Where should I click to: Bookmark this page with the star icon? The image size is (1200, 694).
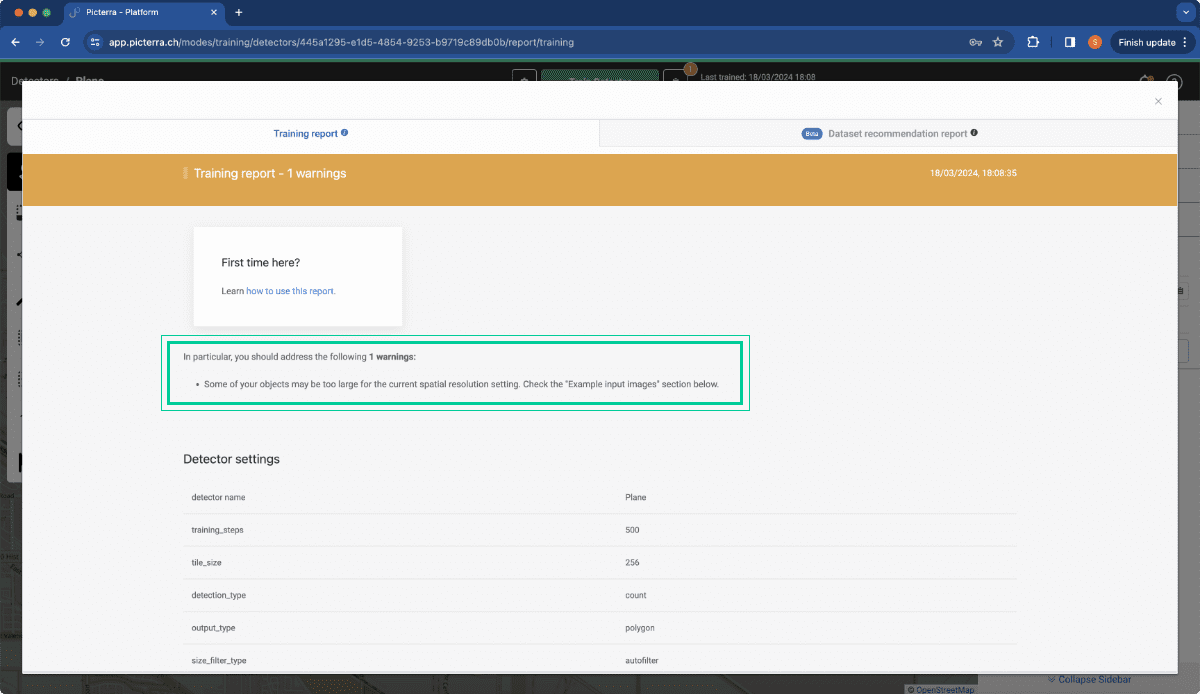point(998,42)
